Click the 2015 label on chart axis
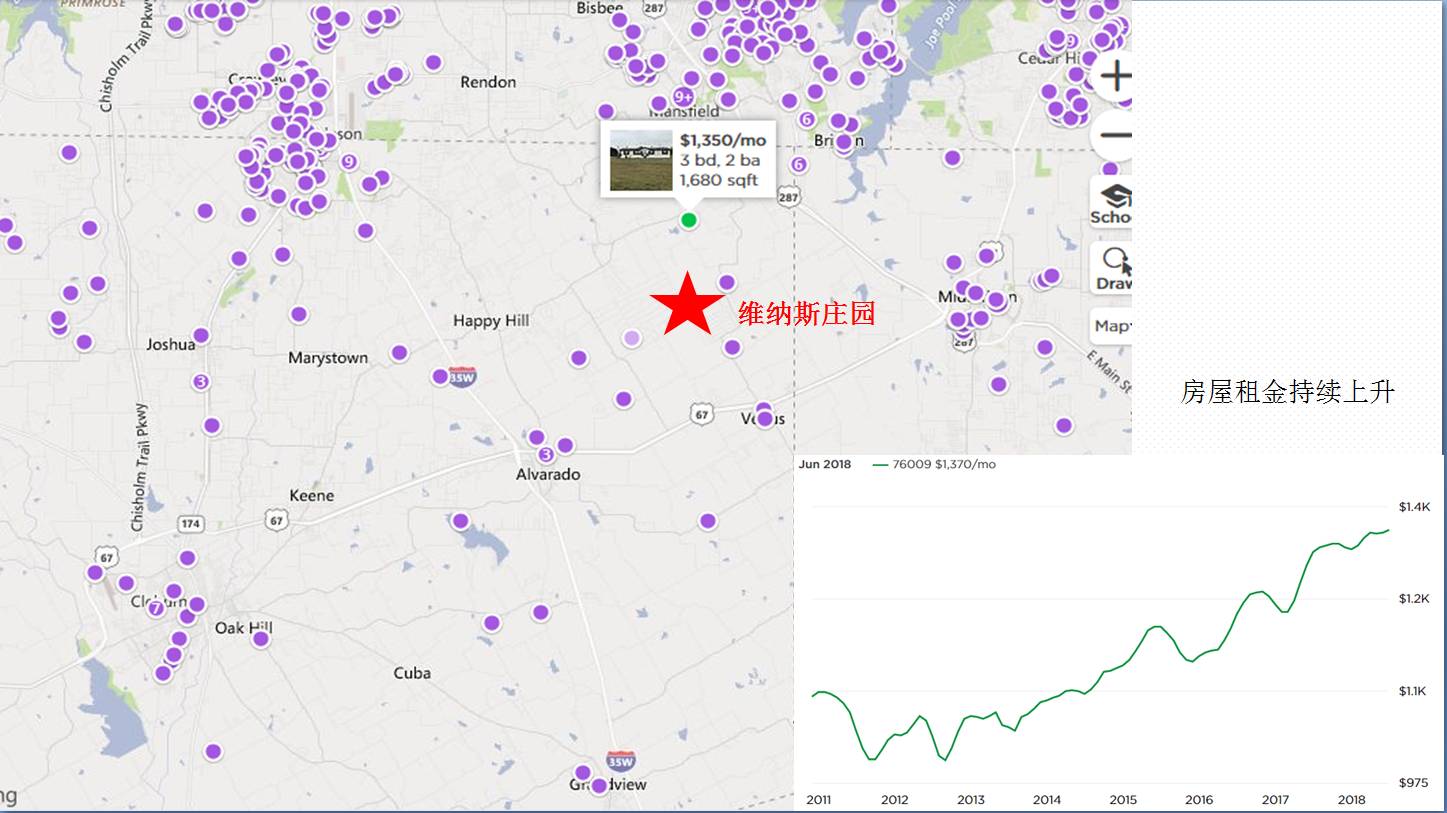Image resolution: width=1447 pixels, height=813 pixels. point(1122,799)
